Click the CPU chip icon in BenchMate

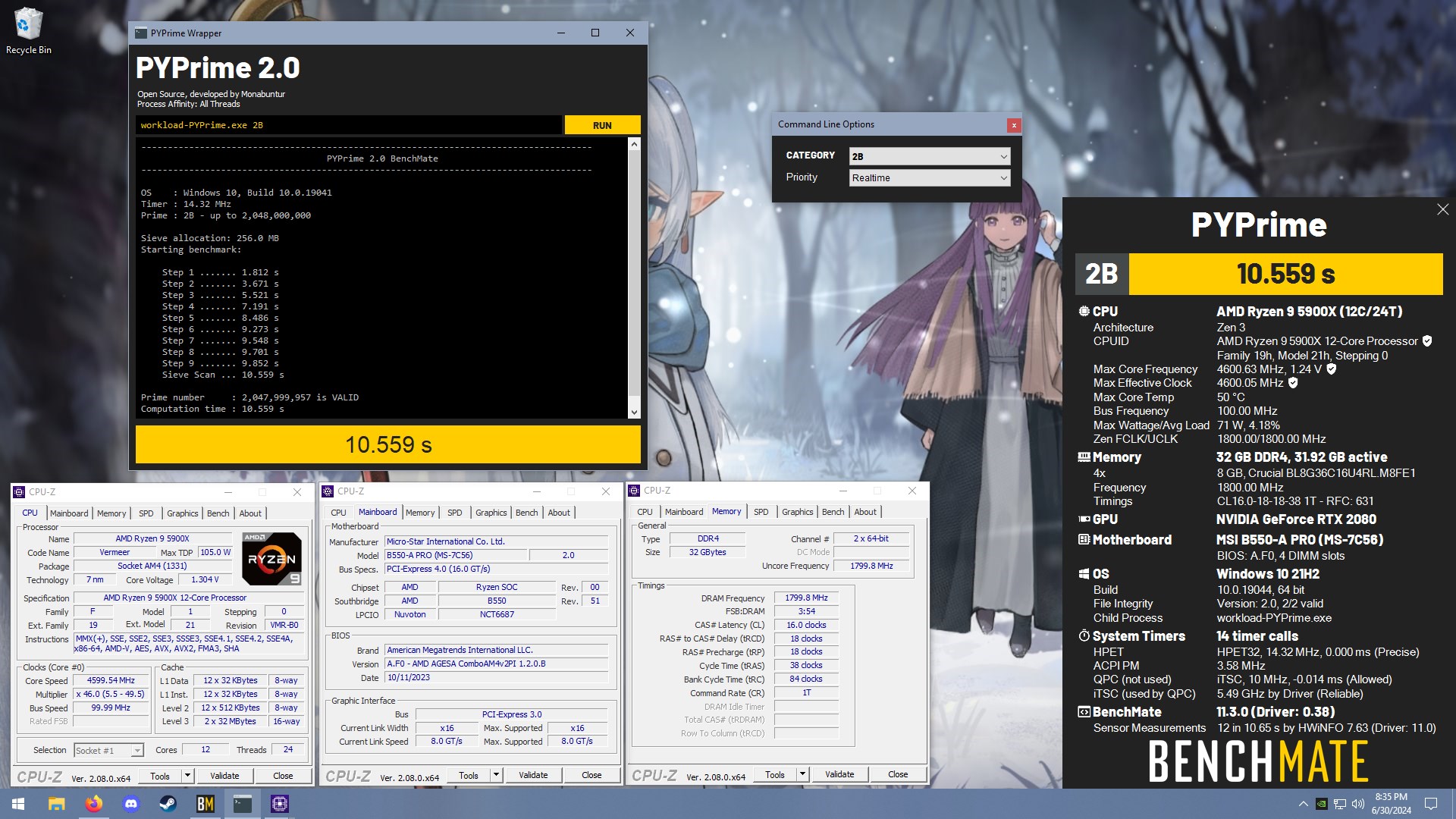pyautogui.click(x=1084, y=312)
